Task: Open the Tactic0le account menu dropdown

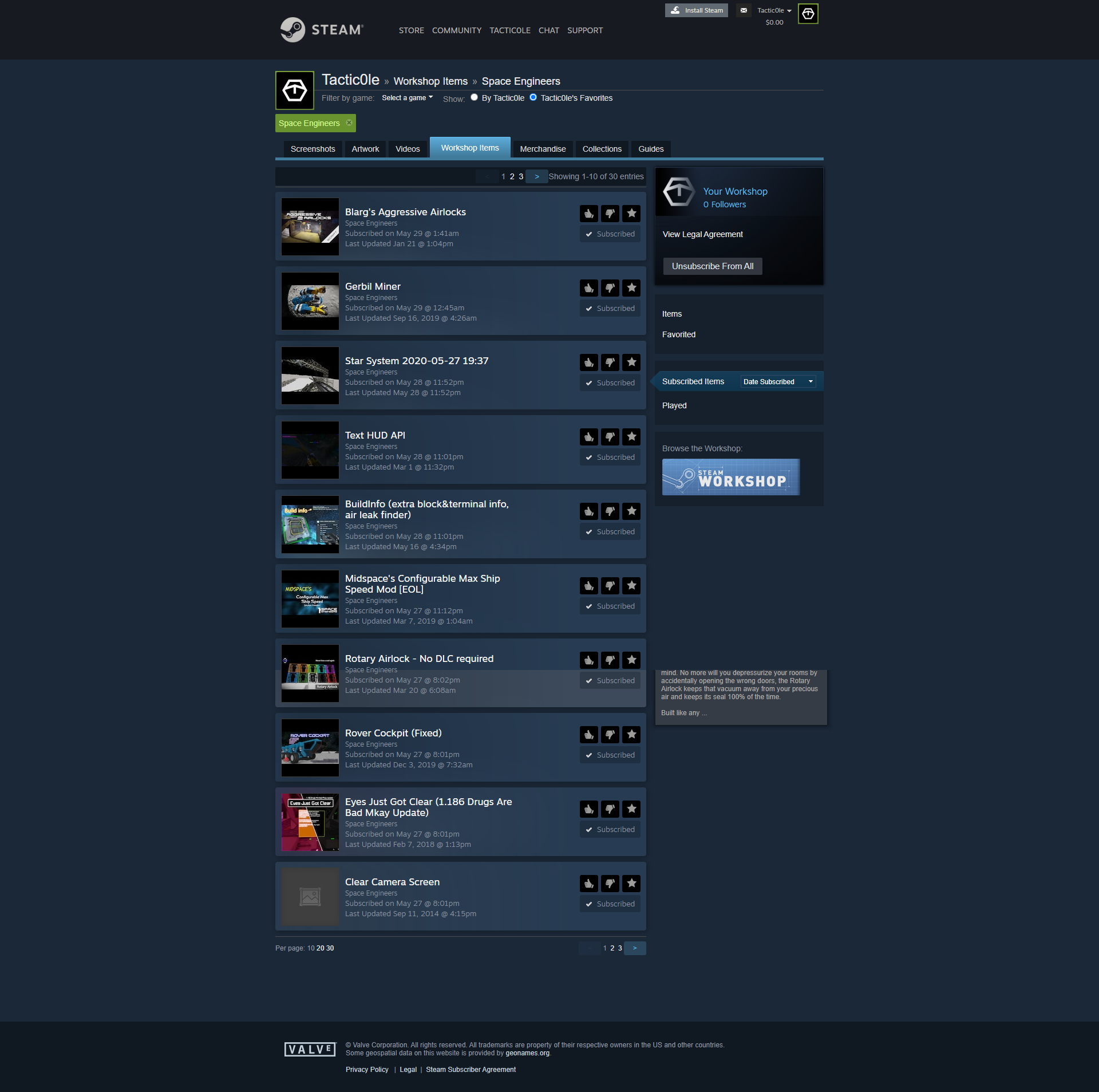Action: click(x=774, y=10)
